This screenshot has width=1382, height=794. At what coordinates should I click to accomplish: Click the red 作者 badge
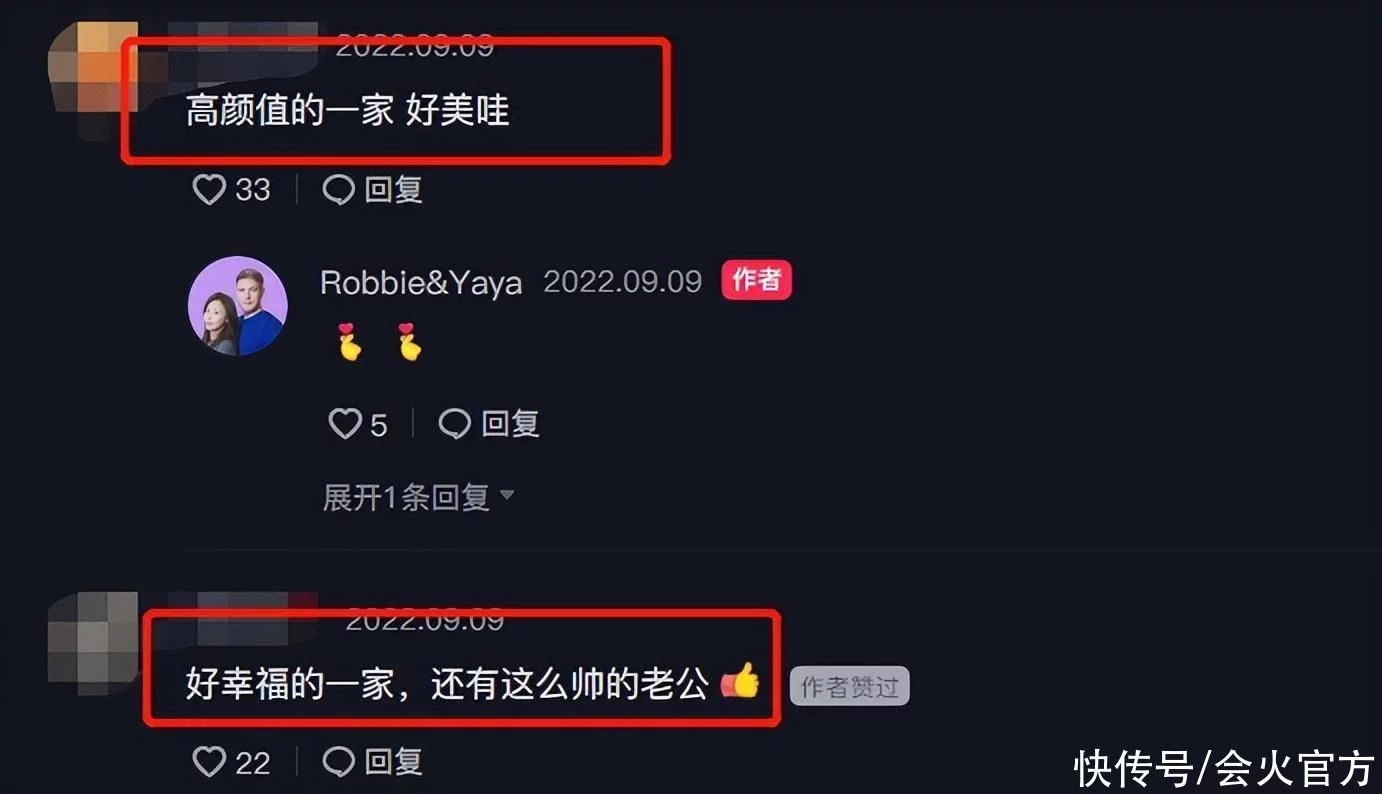756,280
